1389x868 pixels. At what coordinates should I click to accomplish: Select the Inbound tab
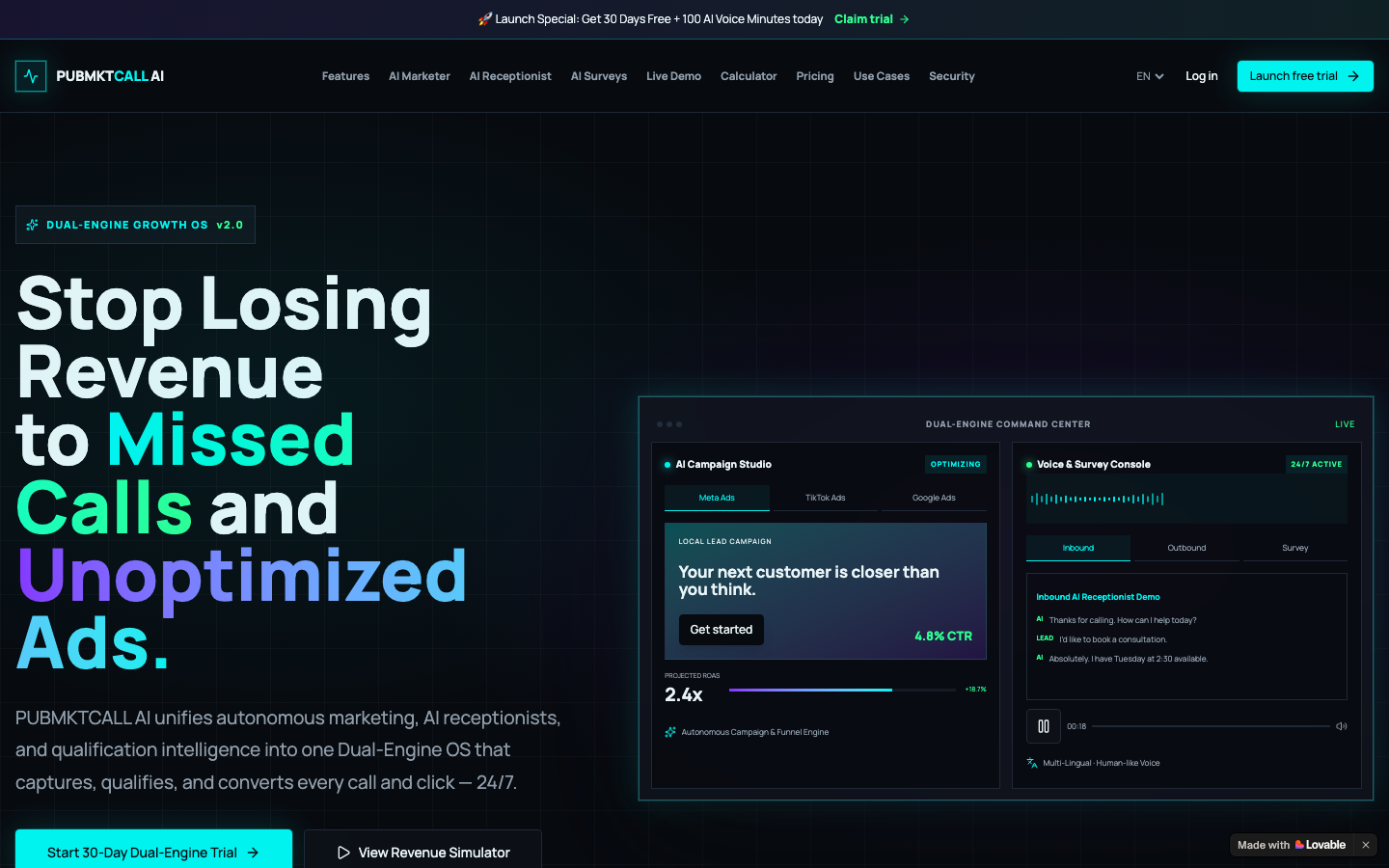[x=1078, y=548]
